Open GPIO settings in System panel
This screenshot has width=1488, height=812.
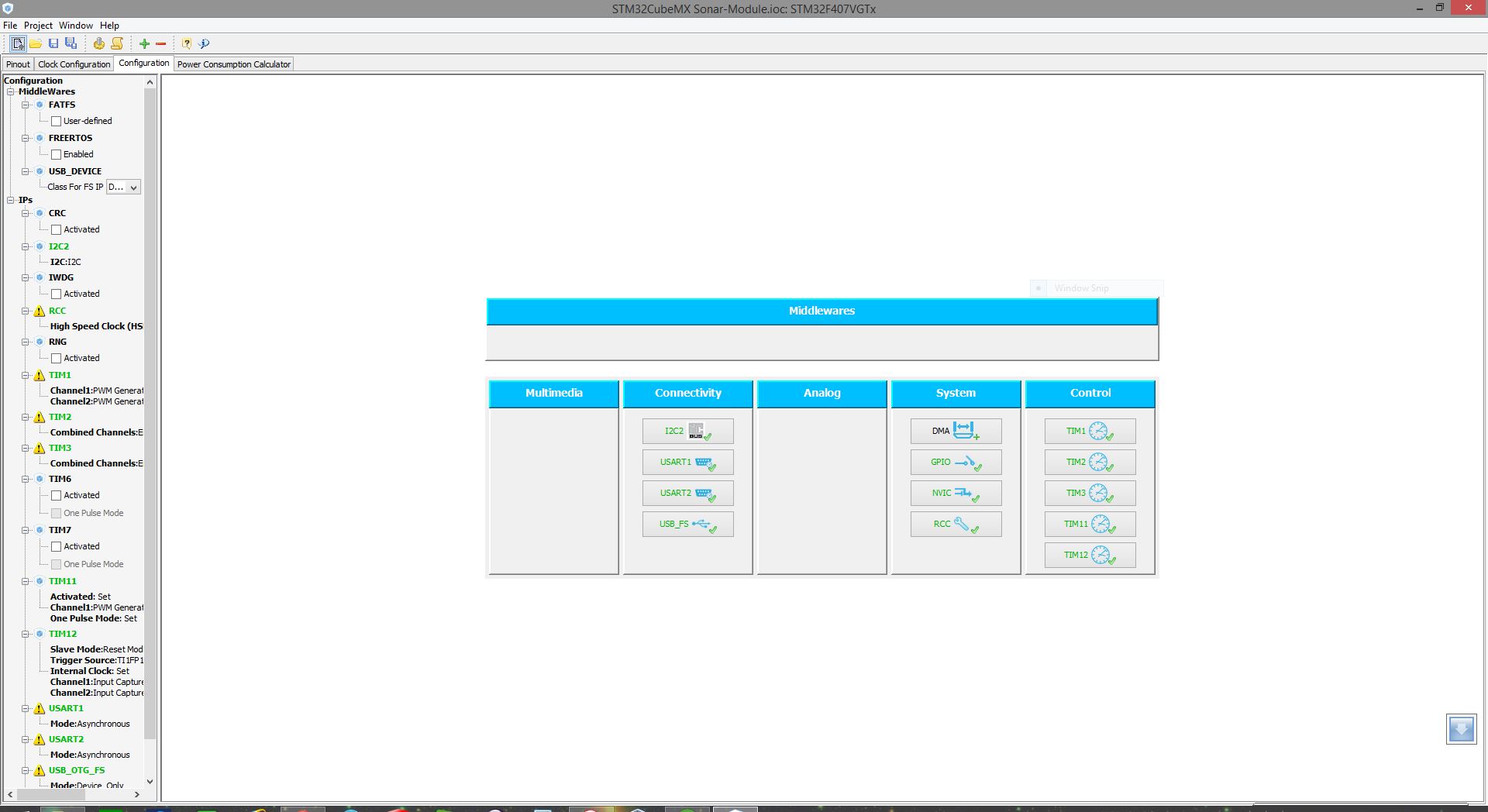click(x=956, y=462)
